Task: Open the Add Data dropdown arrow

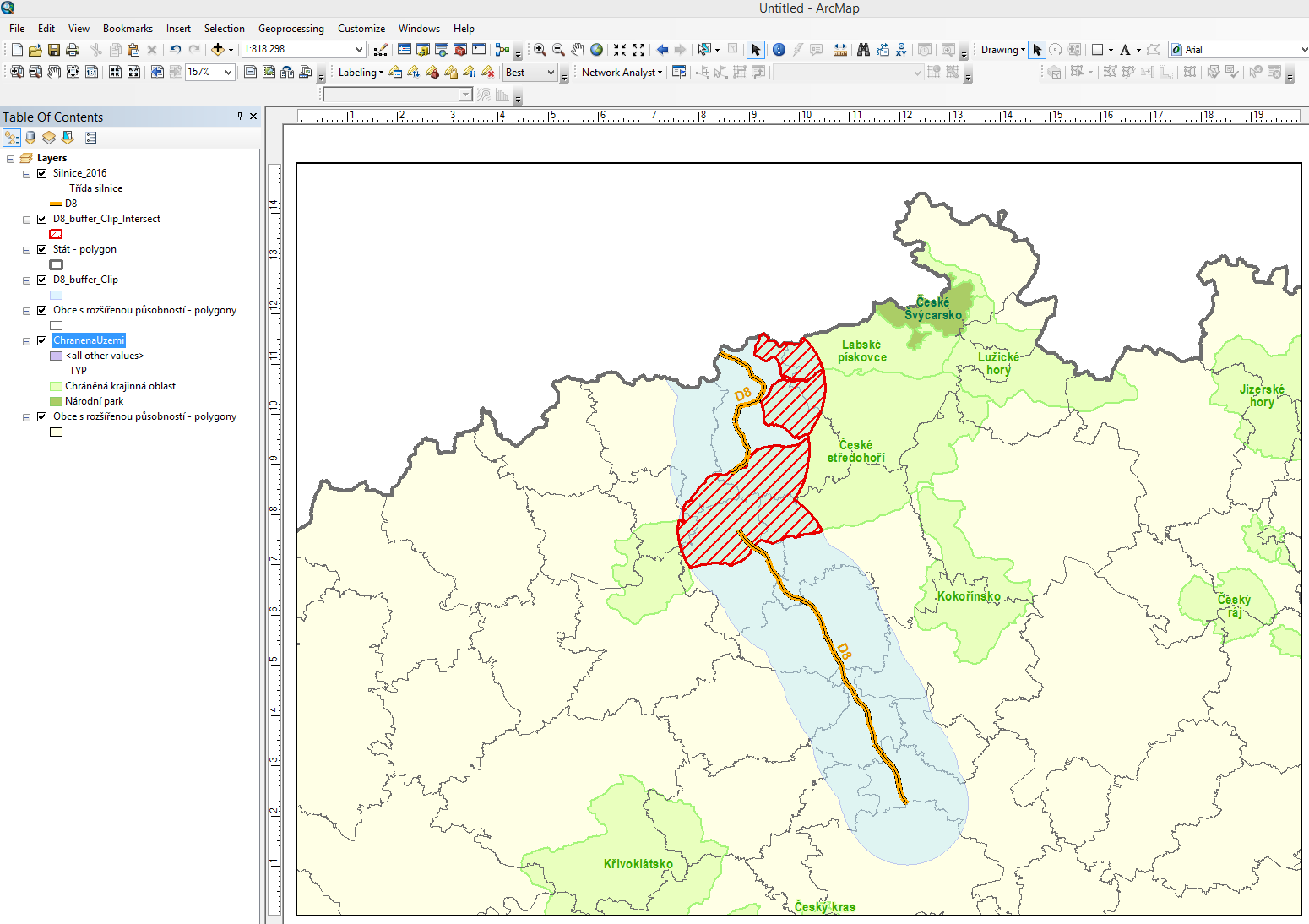Action: click(231, 50)
